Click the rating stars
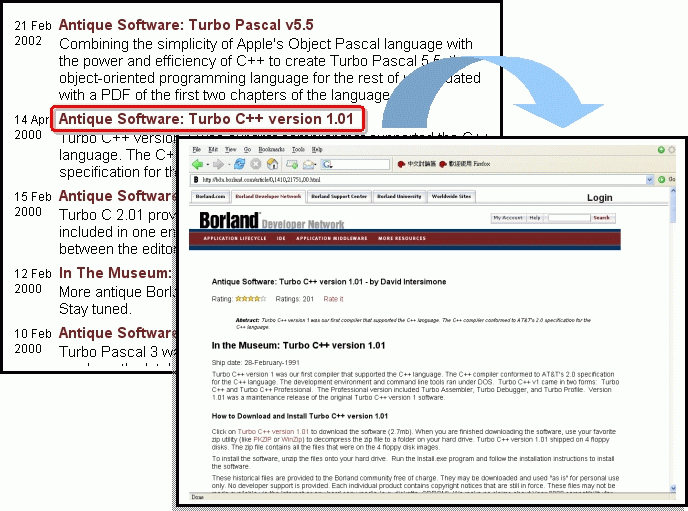The height and width of the screenshot is (511, 688). [251, 299]
